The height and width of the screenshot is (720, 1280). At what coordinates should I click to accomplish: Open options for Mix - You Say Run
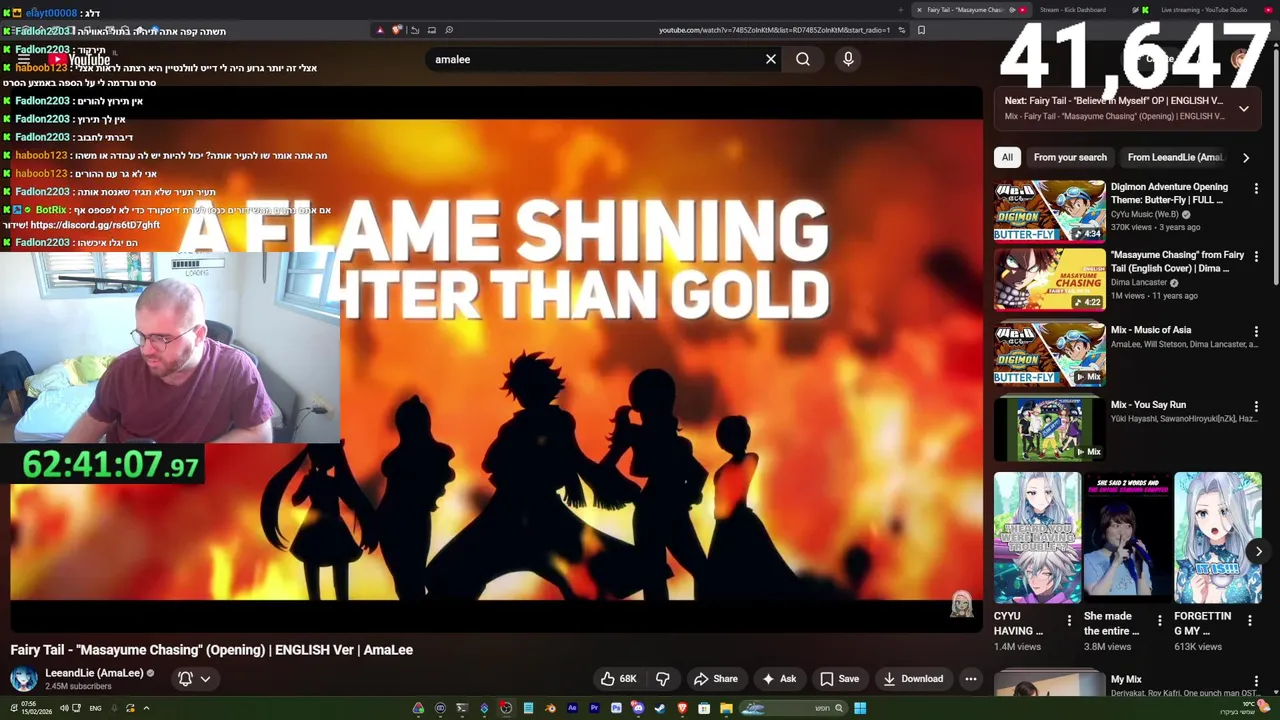(x=1256, y=406)
